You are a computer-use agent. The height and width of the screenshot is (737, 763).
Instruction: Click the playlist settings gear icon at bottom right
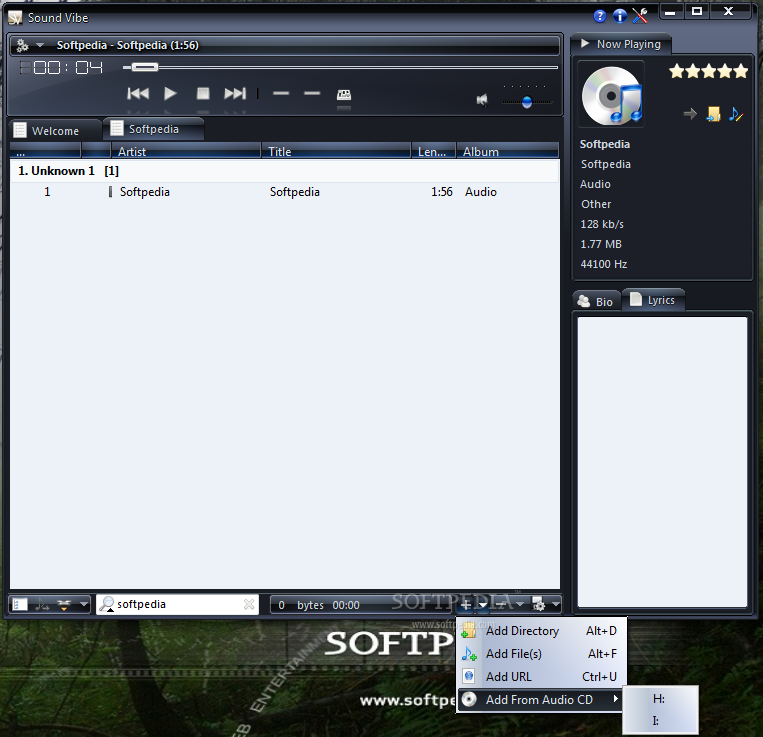click(538, 605)
